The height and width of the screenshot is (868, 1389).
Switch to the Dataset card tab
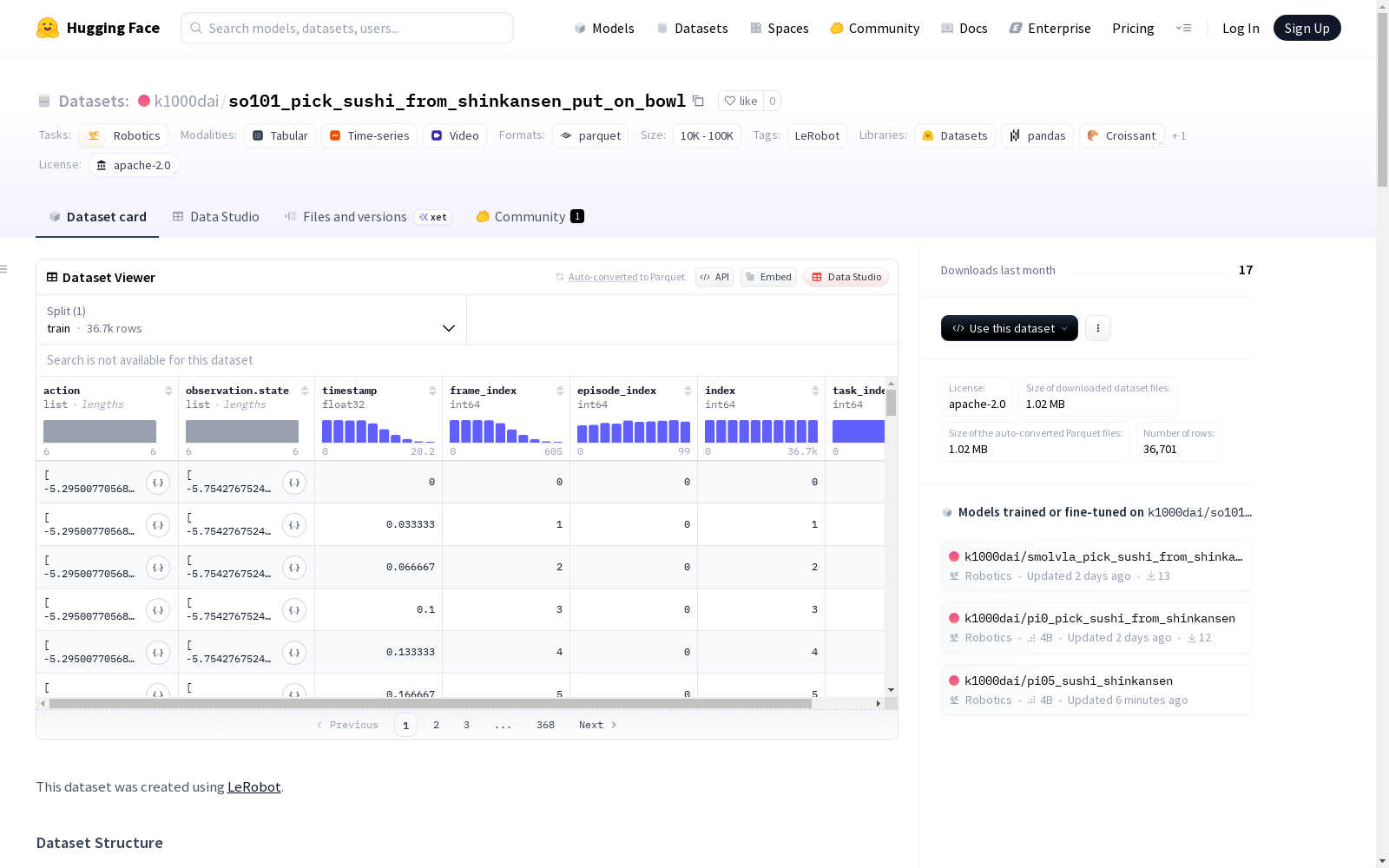(97, 217)
